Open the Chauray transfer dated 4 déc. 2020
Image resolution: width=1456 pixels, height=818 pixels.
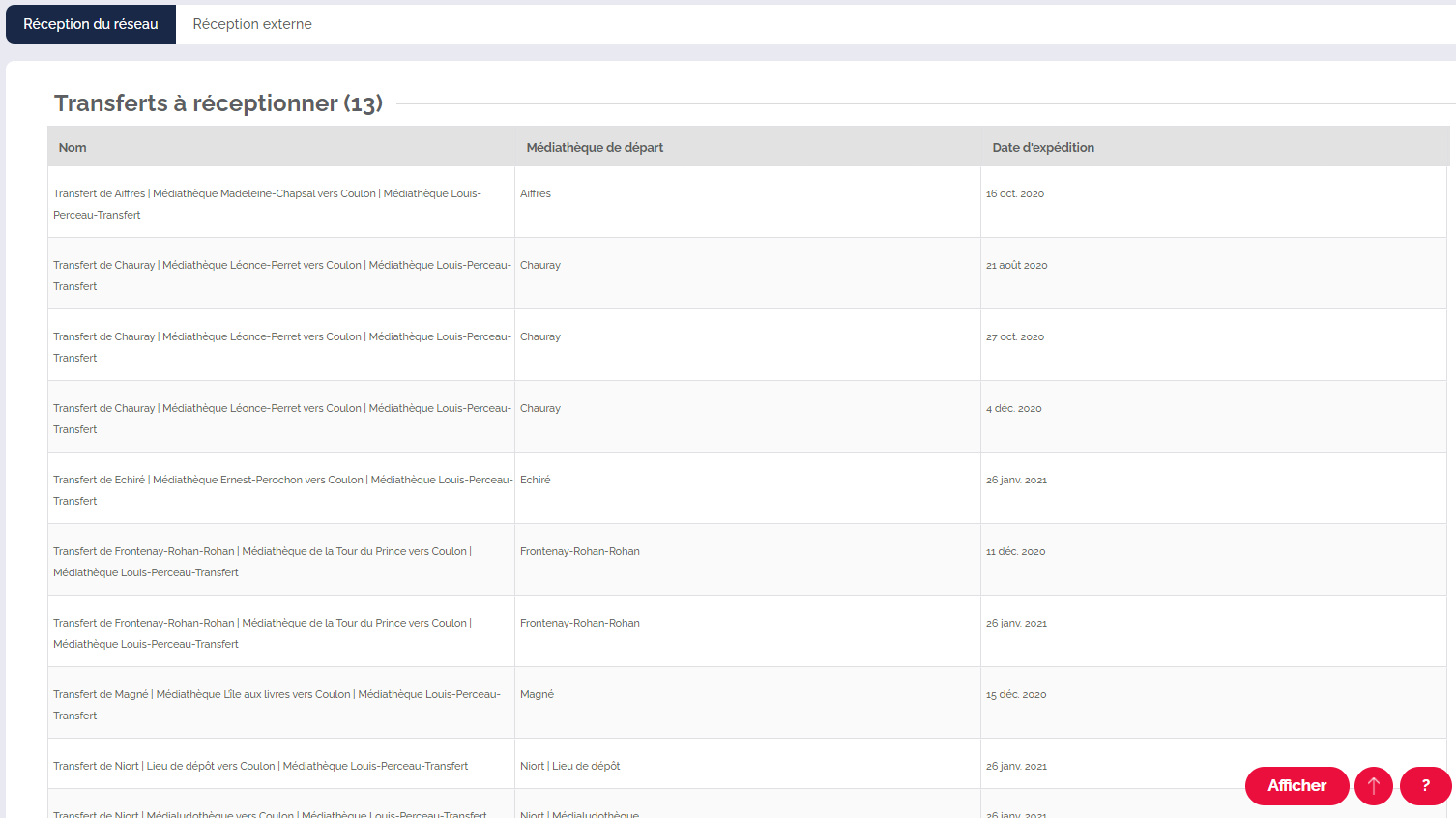coord(281,419)
